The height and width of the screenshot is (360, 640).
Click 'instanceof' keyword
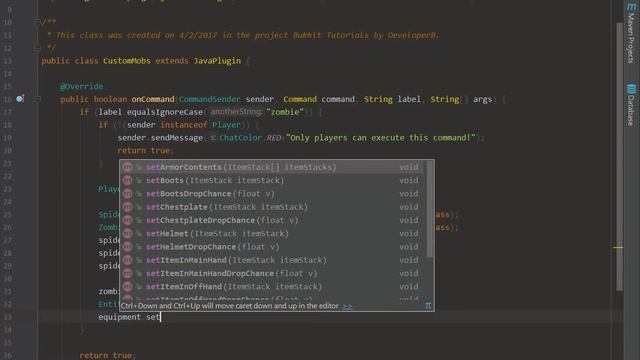(x=184, y=125)
